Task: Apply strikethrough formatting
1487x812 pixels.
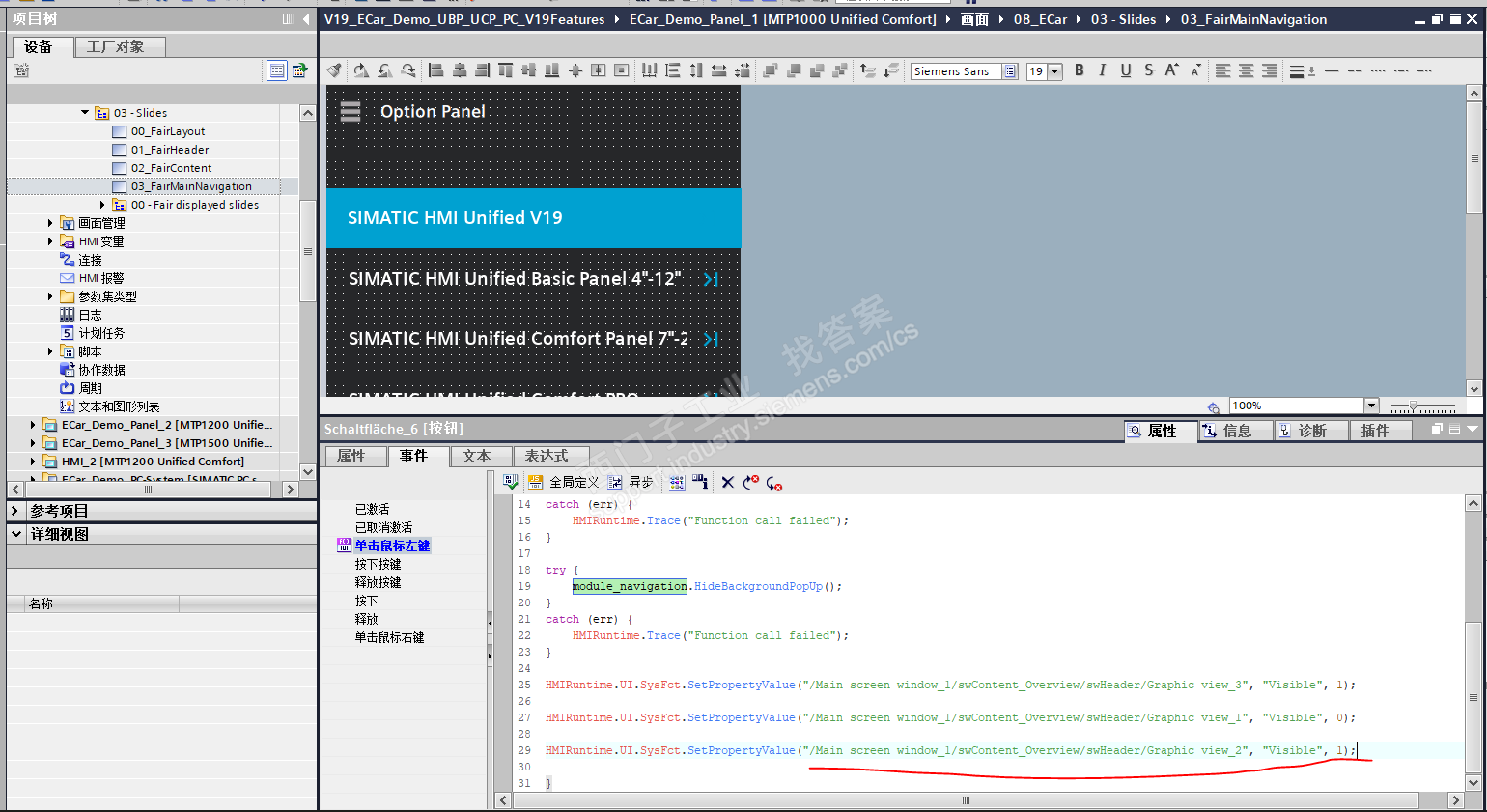Action: click(x=1149, y=70)
